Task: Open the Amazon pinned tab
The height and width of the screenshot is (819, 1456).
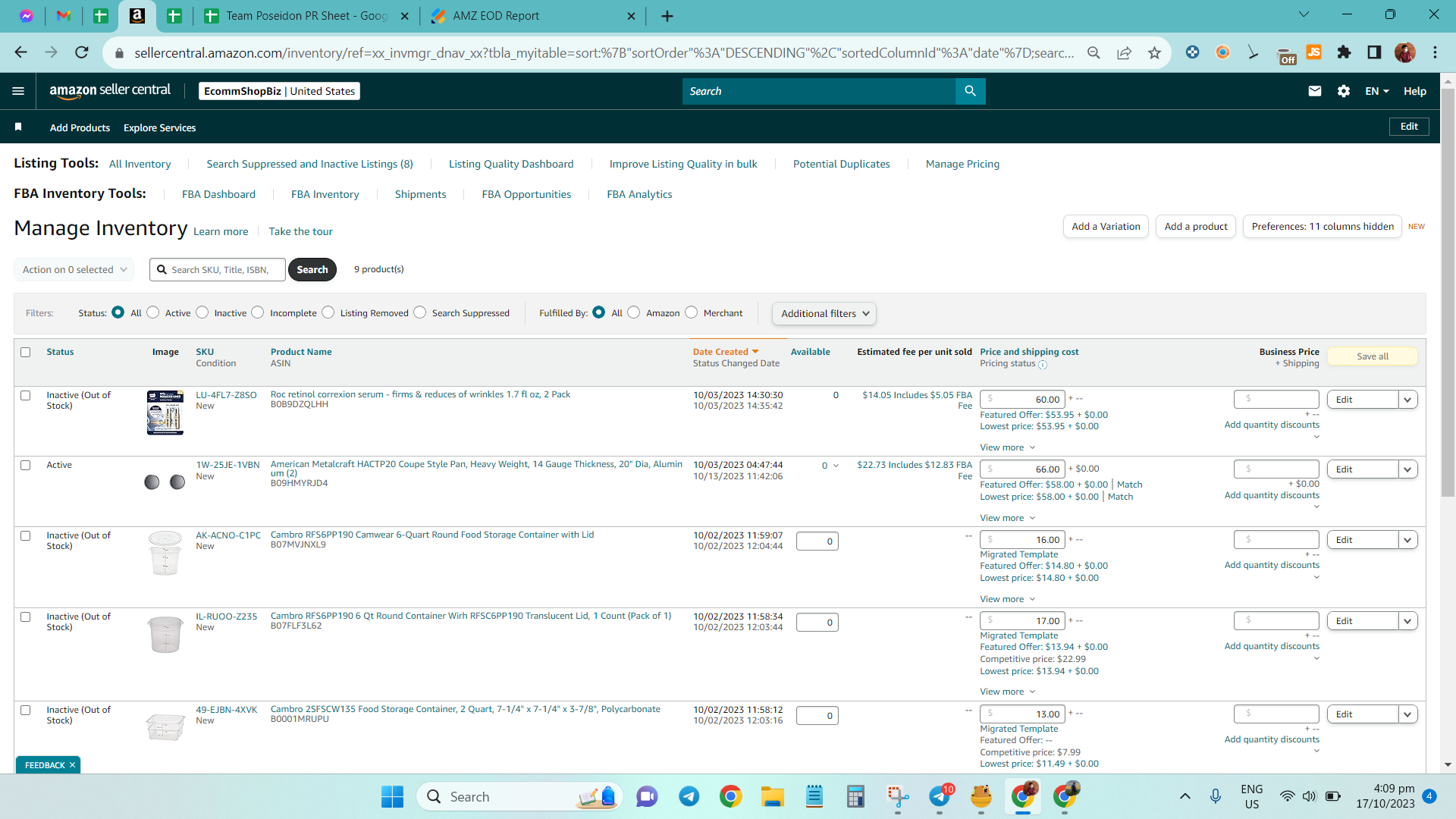Action: pos(137,16)
